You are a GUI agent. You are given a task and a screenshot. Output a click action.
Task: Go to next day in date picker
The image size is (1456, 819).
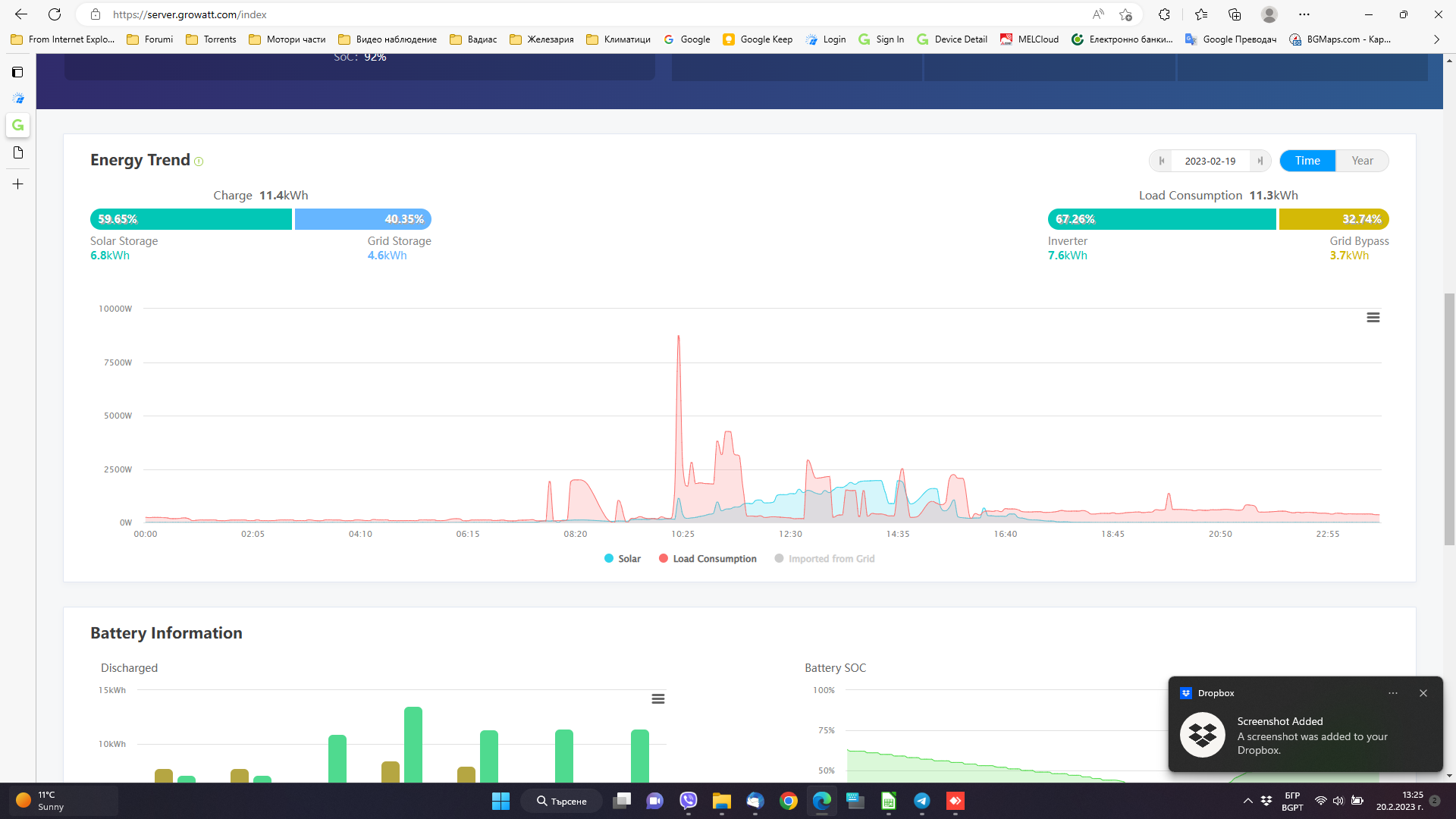click(x=1260, y=161)
